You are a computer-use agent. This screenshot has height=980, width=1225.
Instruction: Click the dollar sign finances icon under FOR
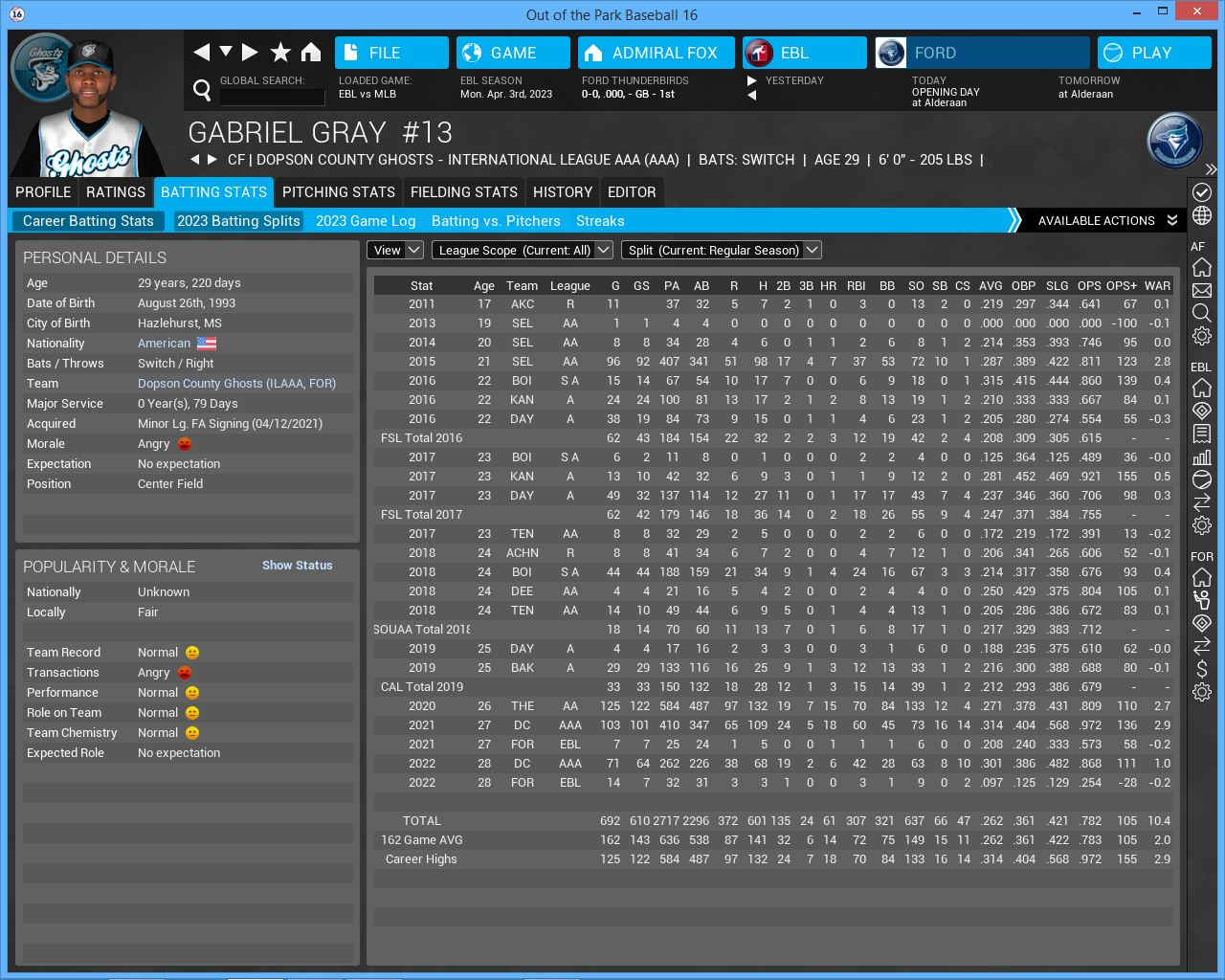1202,669
